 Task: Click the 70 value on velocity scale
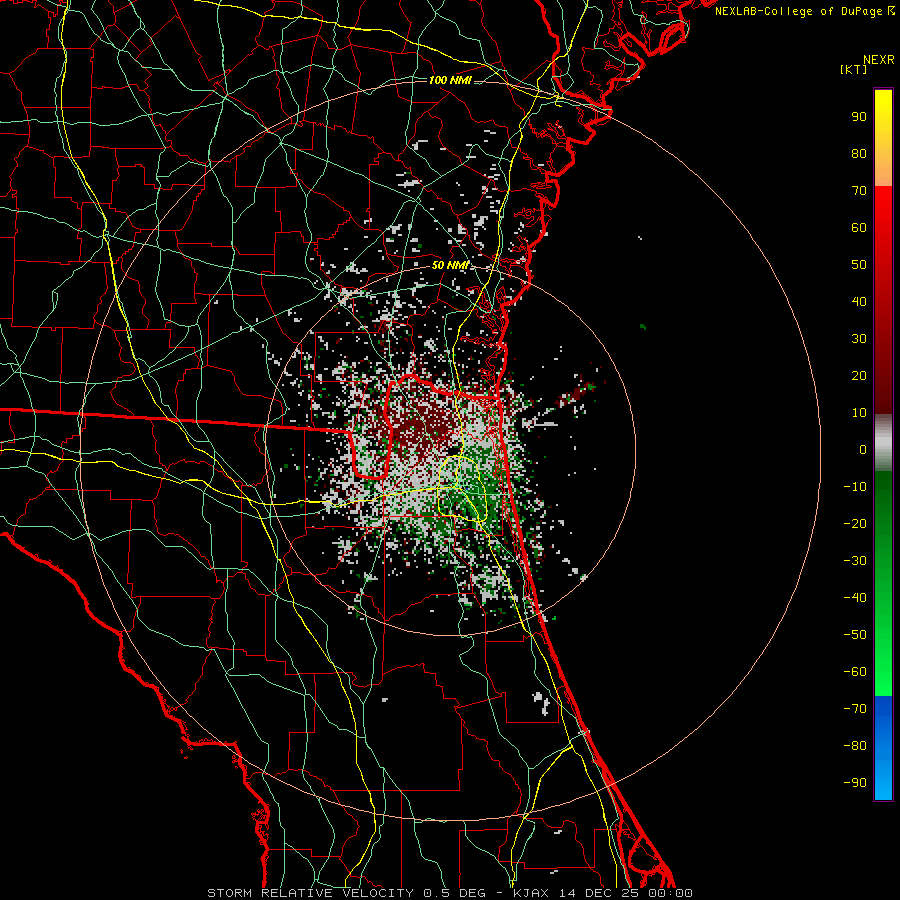(x=859, y=191)
